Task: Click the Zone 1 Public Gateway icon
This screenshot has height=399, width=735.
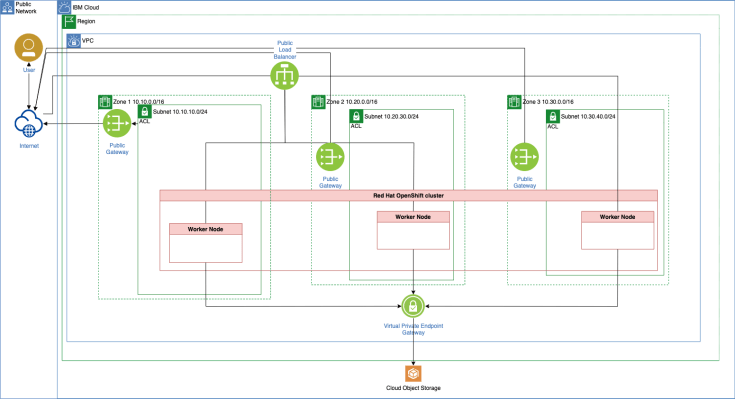Action: (x=117, y=123)
